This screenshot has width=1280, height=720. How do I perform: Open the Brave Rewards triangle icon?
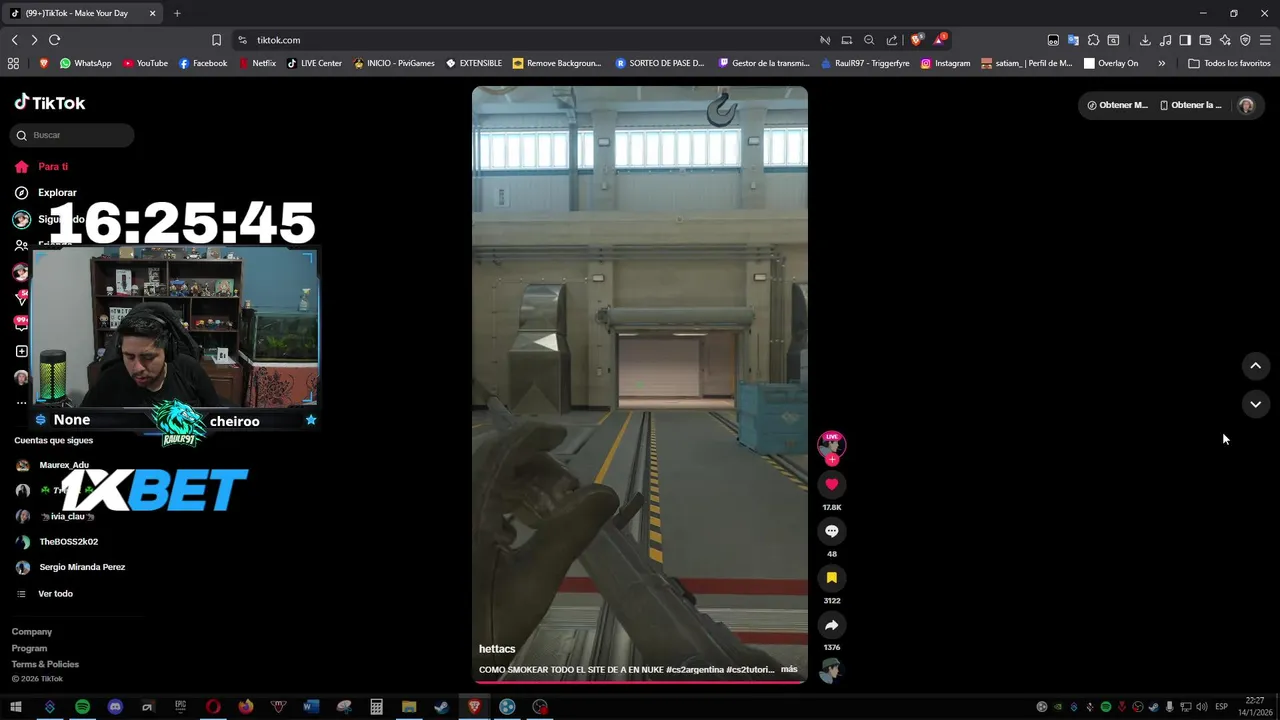(940, 40)
